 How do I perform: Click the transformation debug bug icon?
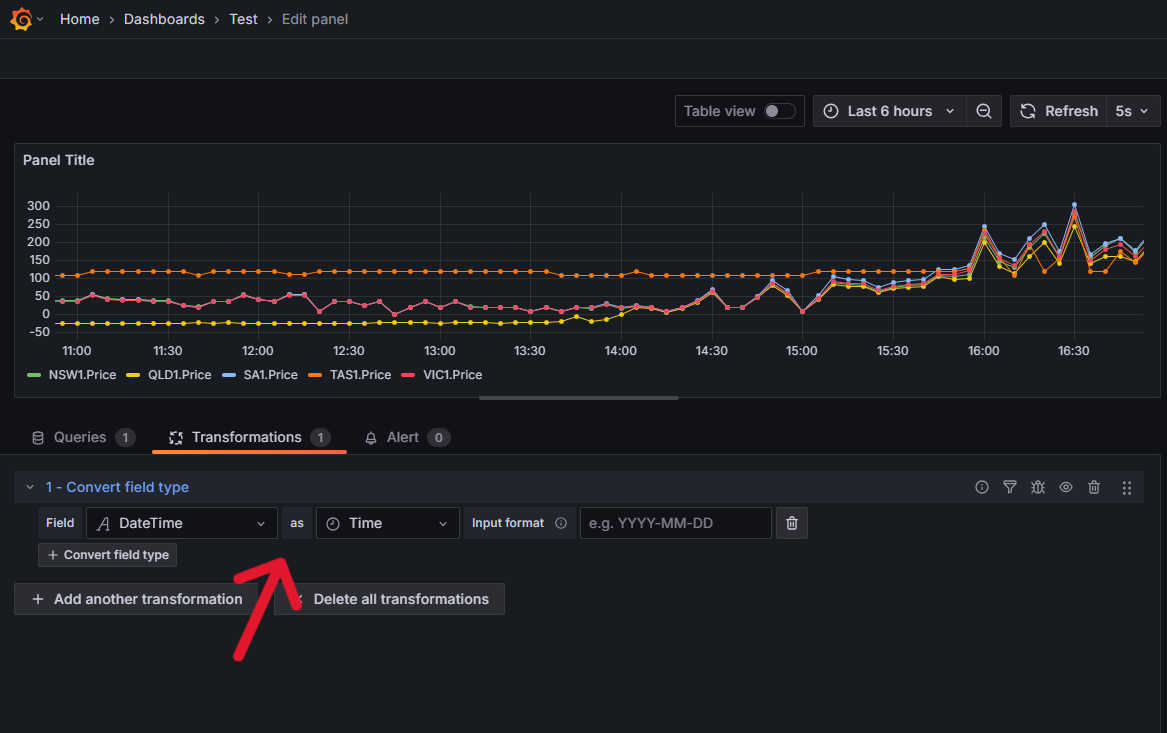coord(1038,487)
